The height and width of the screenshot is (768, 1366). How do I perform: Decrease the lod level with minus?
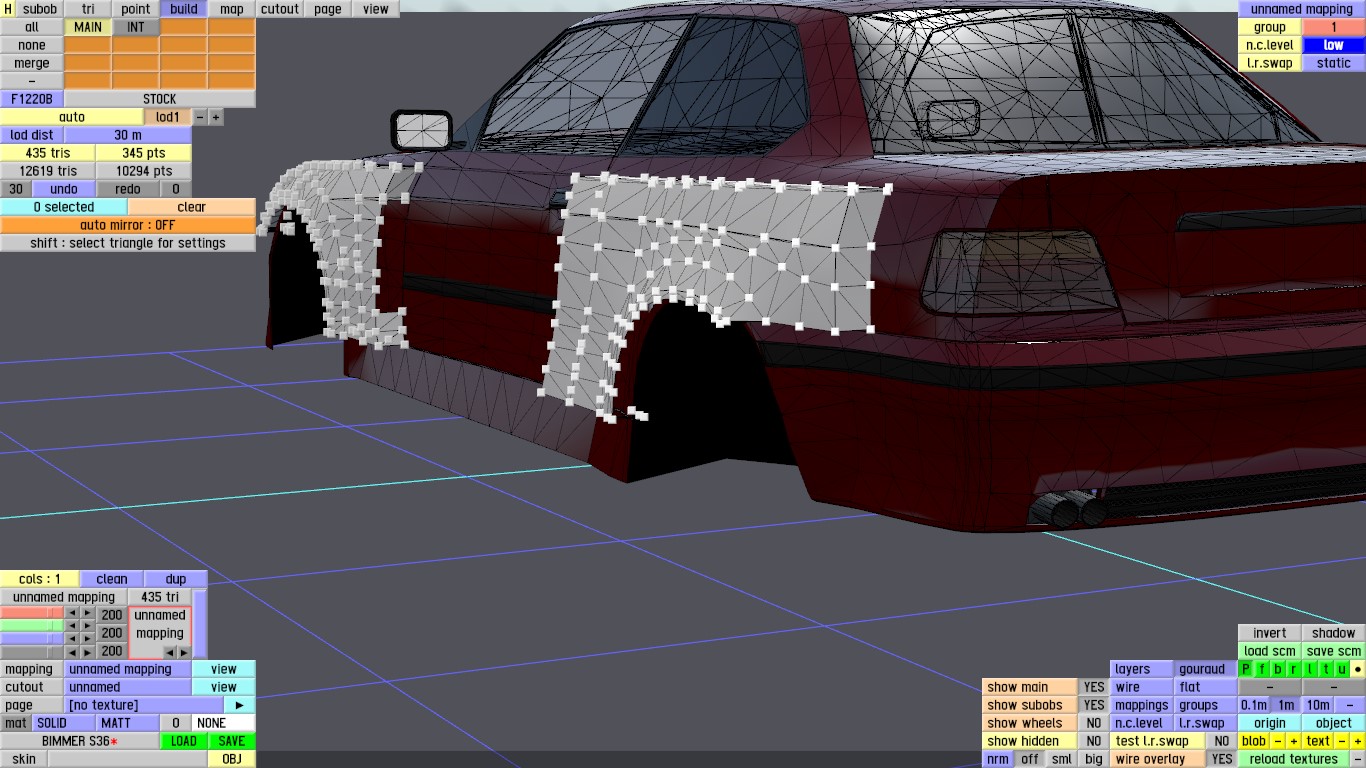click(200, 117)
